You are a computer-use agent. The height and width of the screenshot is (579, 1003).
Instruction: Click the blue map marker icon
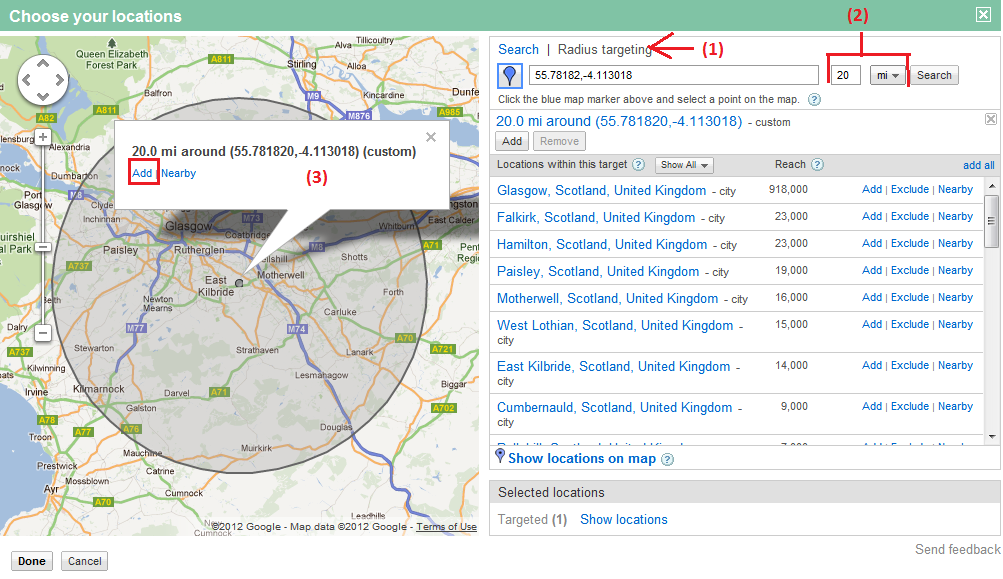tap(510, 75)
